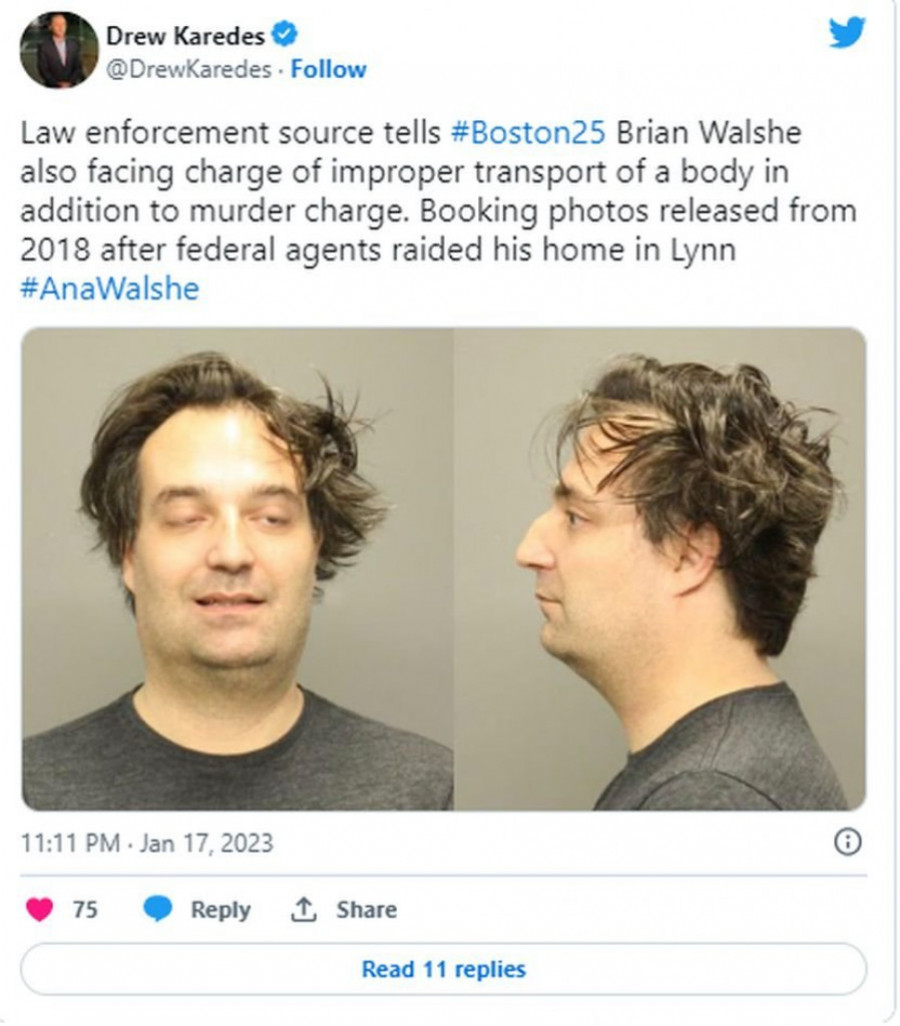Viewport: 900px width, 1026px height.
Task: View the side-profile booking photo
Action: pyautogui.click(x=660, y=569)
